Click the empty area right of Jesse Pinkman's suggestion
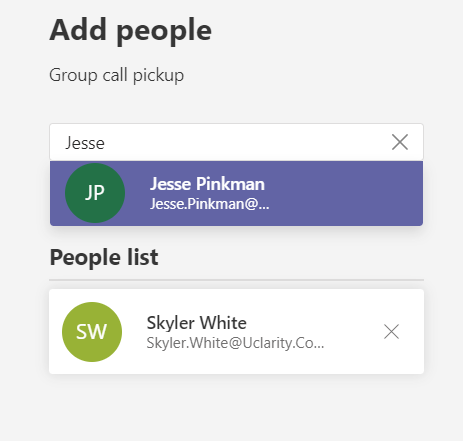463x441 pixels. [345, 193]
